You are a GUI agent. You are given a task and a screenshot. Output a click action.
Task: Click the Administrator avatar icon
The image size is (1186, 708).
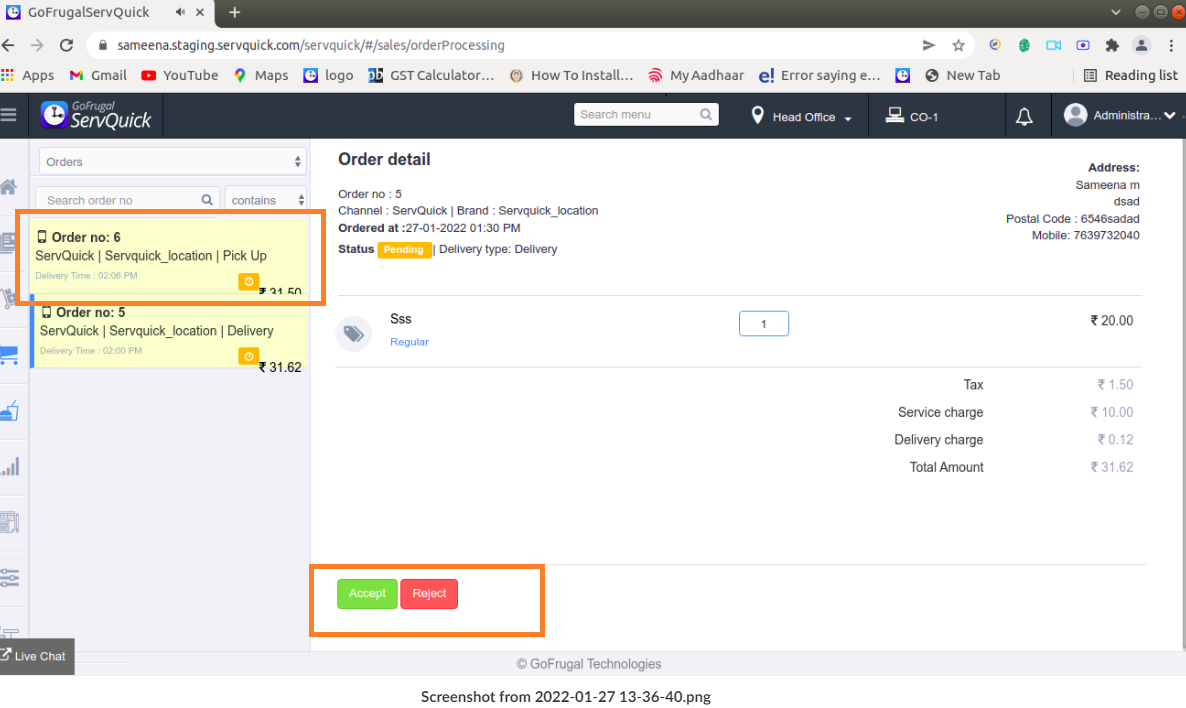tap(1075, 115)
